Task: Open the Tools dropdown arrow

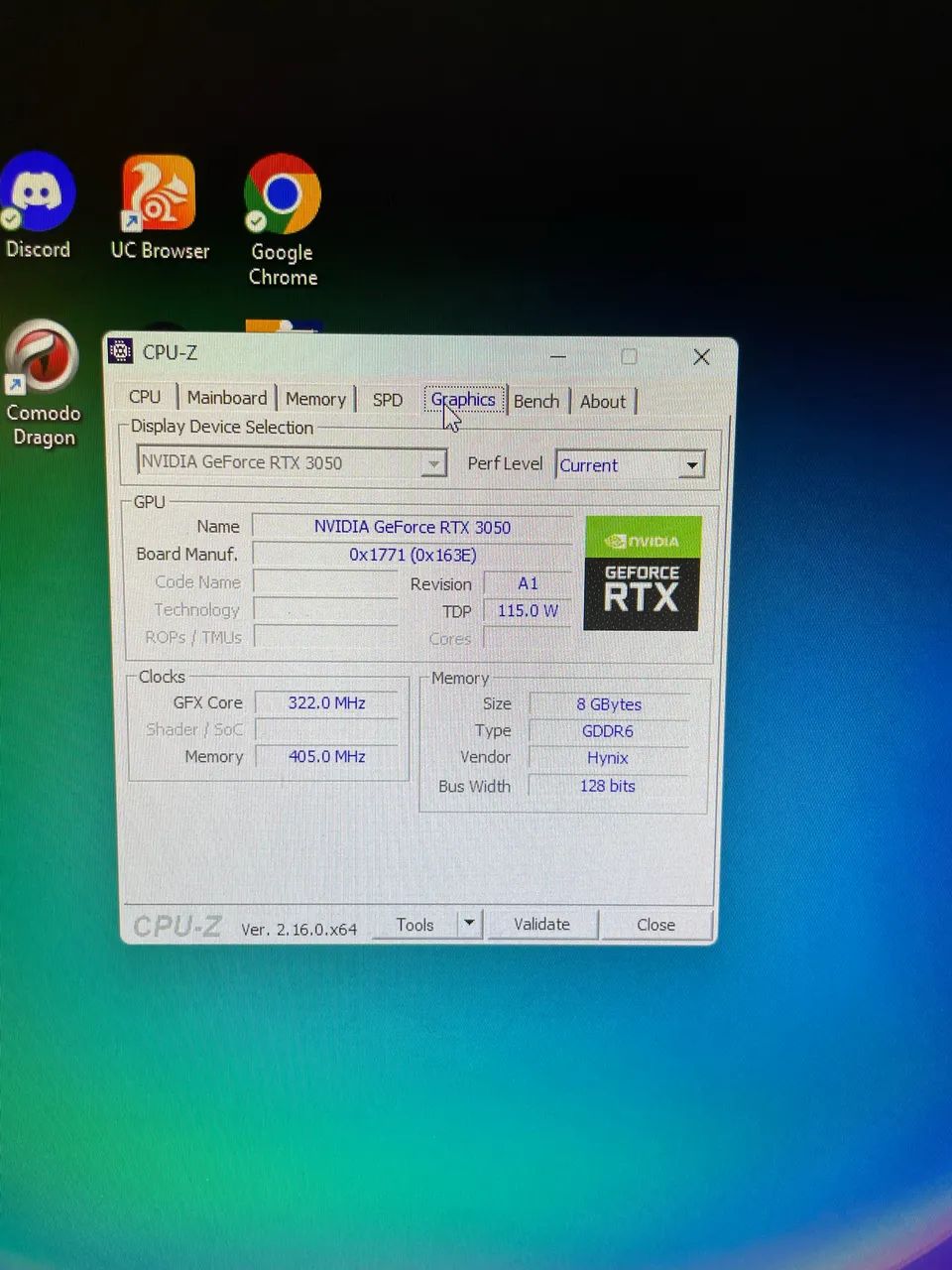Action: 469,924
